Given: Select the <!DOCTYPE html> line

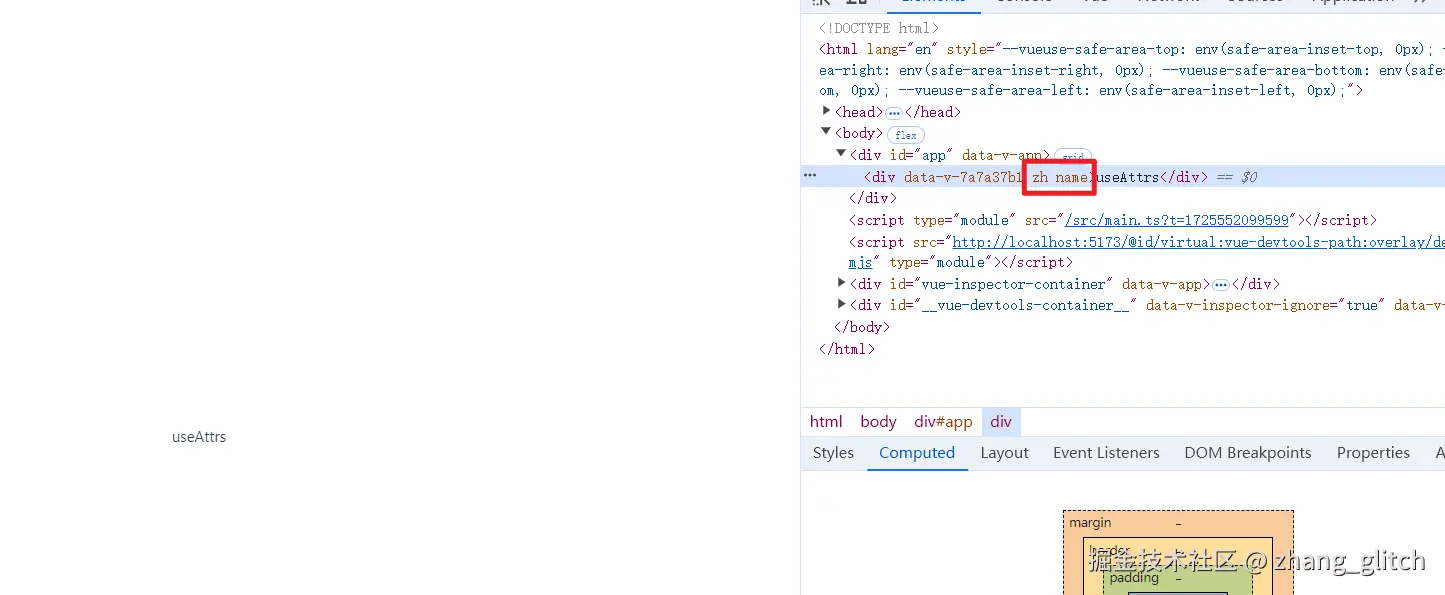Looking at the screenshot, I should click(x=879, y=28).
